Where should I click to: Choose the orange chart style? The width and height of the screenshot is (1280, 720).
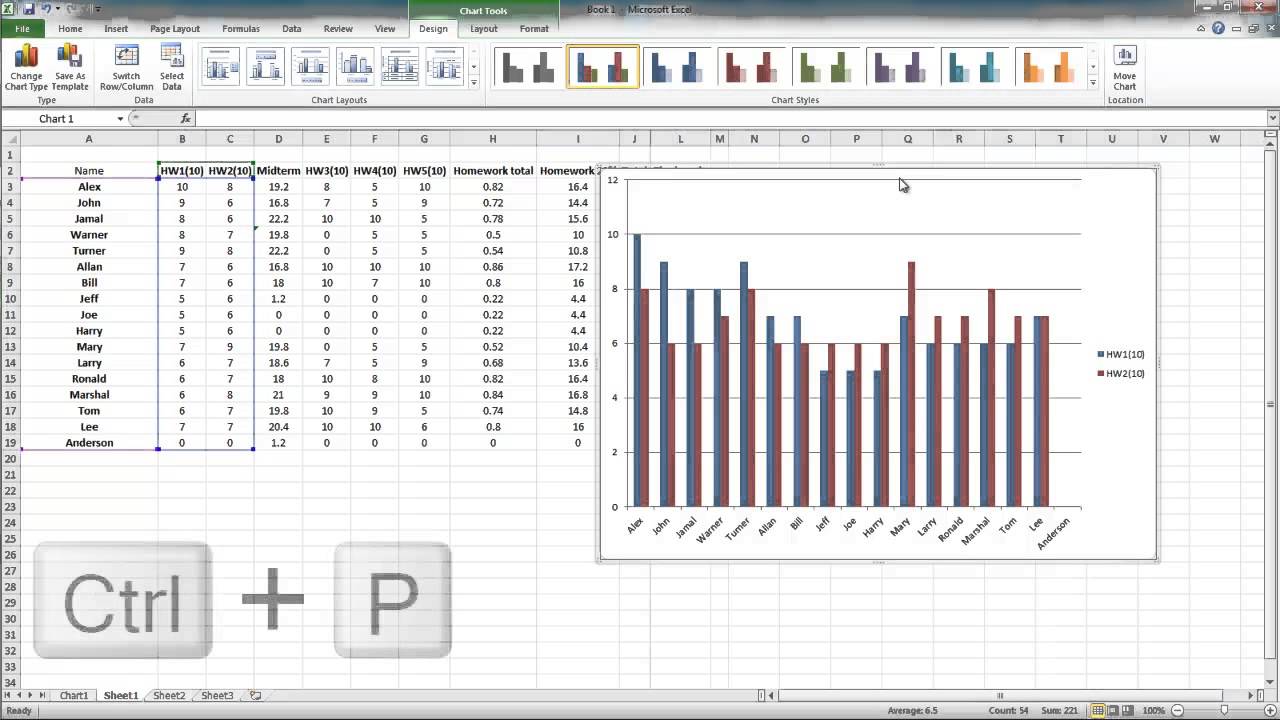[1047, 67]
